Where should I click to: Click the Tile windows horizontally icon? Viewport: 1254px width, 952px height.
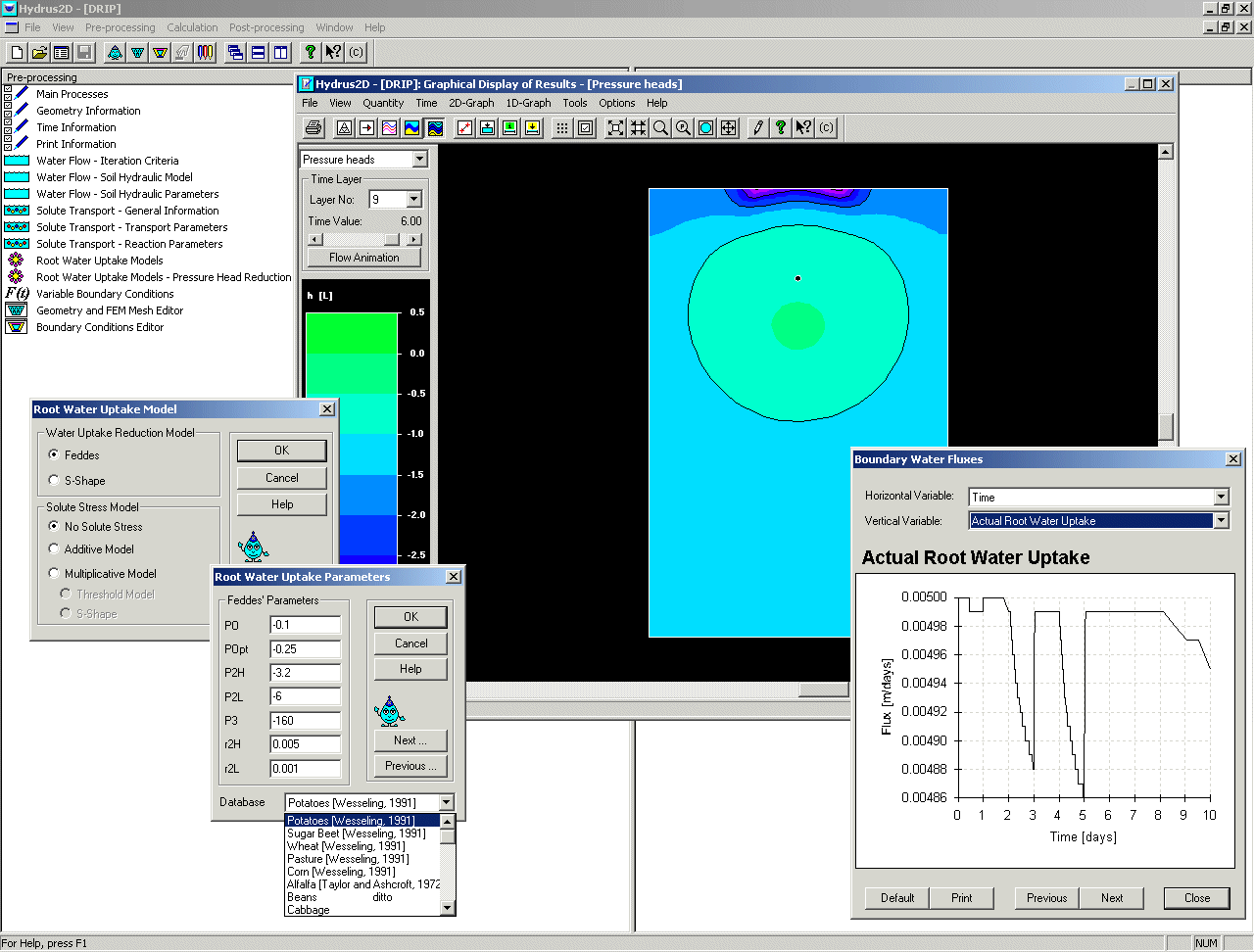click(258, 52)
